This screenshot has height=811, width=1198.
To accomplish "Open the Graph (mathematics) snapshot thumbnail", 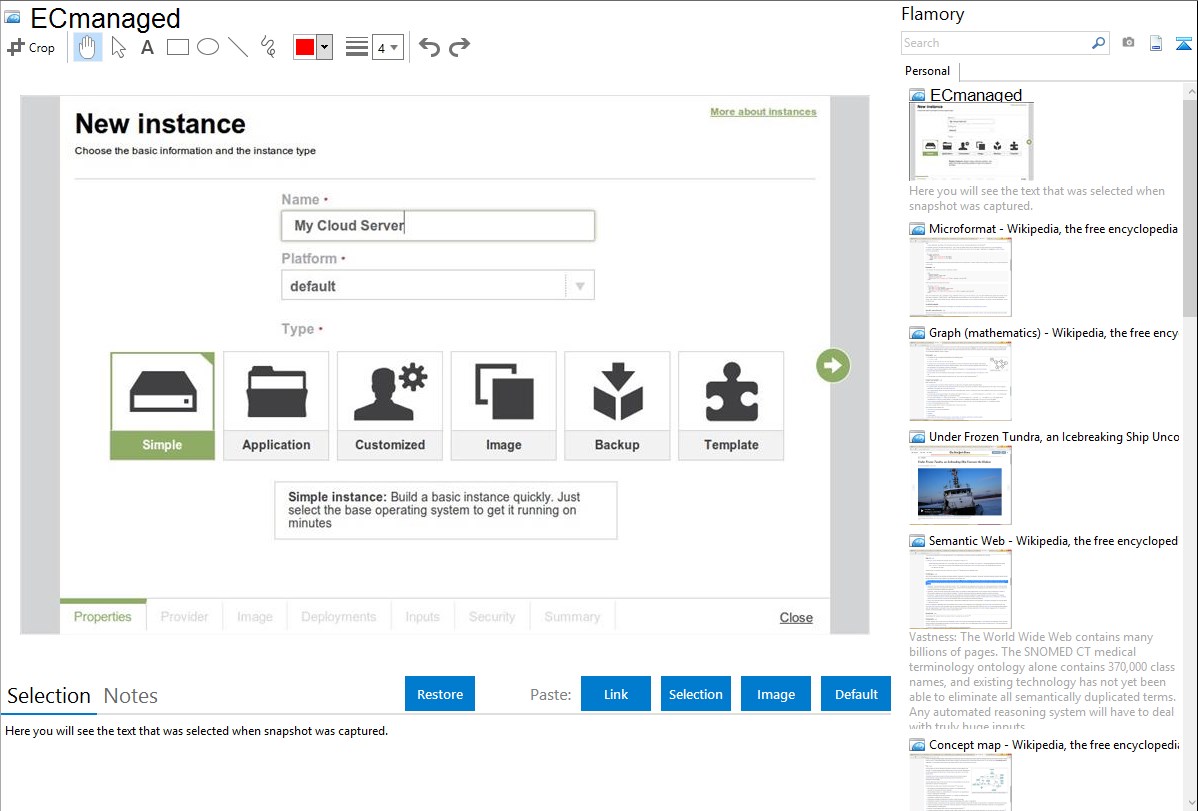I will click(960, 380).
